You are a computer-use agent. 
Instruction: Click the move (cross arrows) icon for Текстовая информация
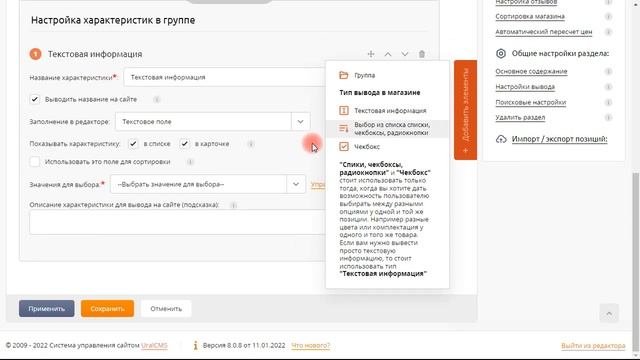tap(371, 54)
